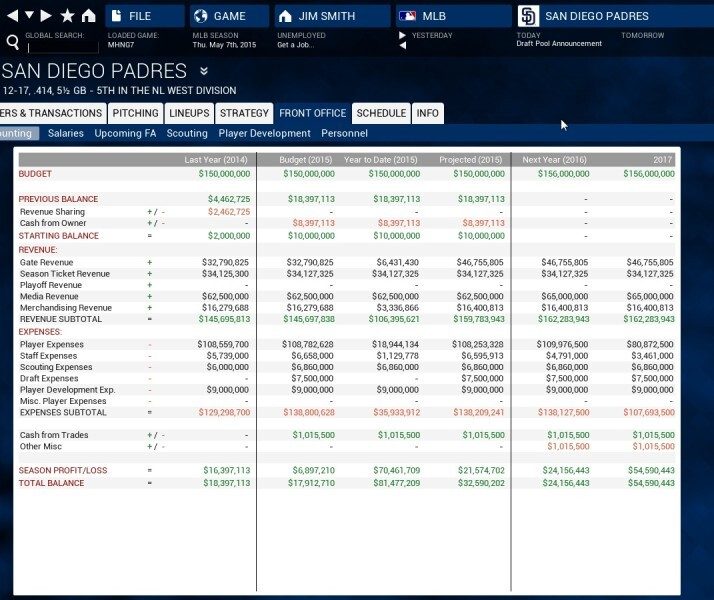The image size is (714, 600).
Task: Click the 2017 column header
Action: [x=663, y=160]
